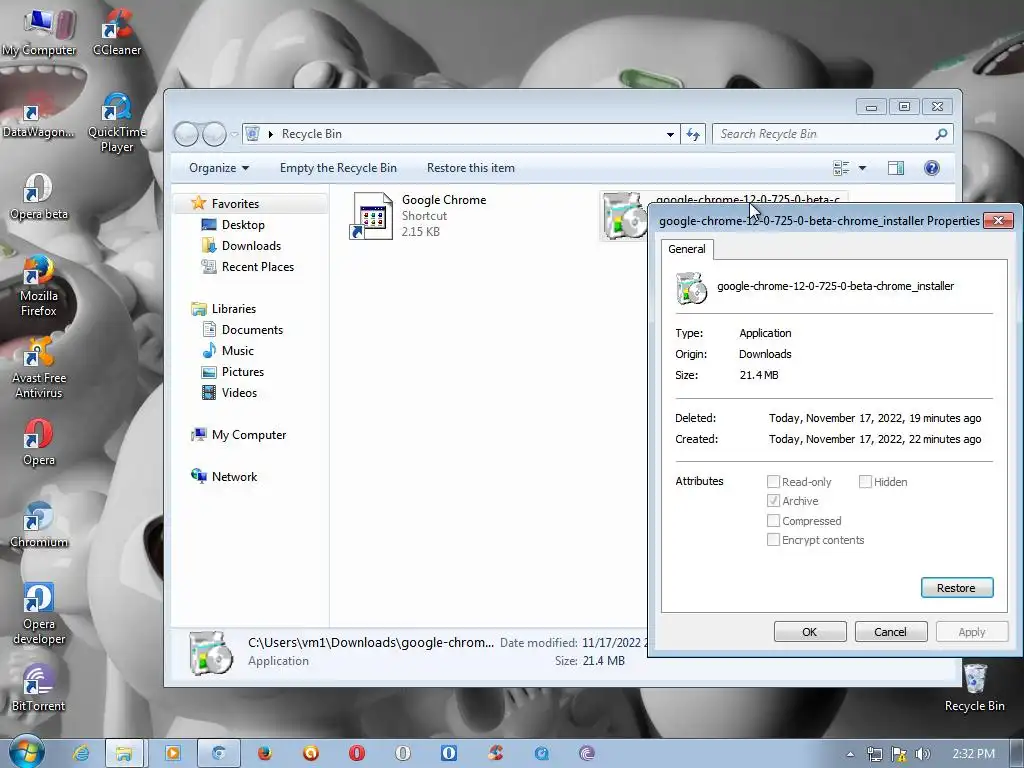Open the DataWagon desktop shortcut

pyautogui.click(x=39, y=121)
